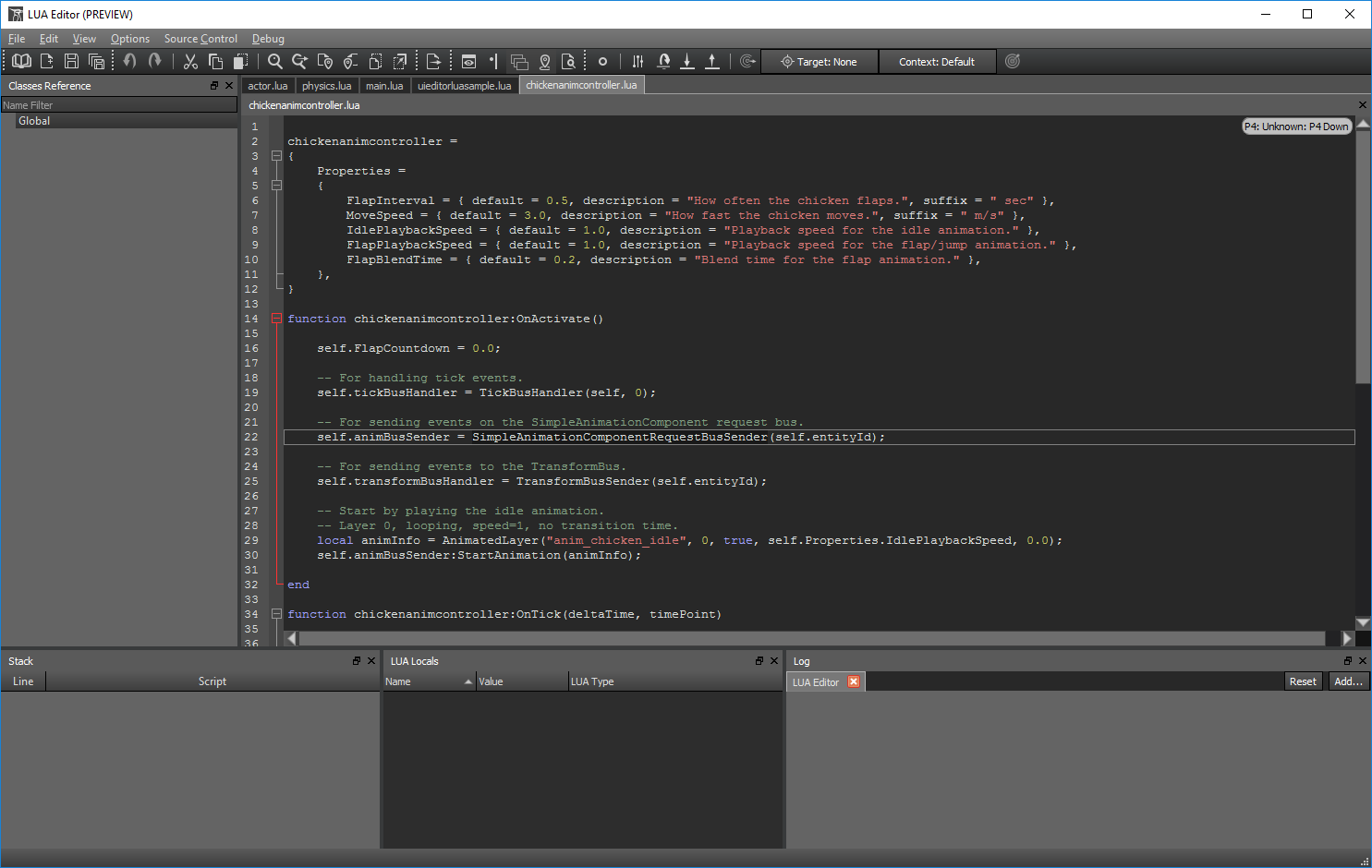Click the Save floppy disk icon
The width and height of the screenshot is (1372, 868).
(71, 62)
